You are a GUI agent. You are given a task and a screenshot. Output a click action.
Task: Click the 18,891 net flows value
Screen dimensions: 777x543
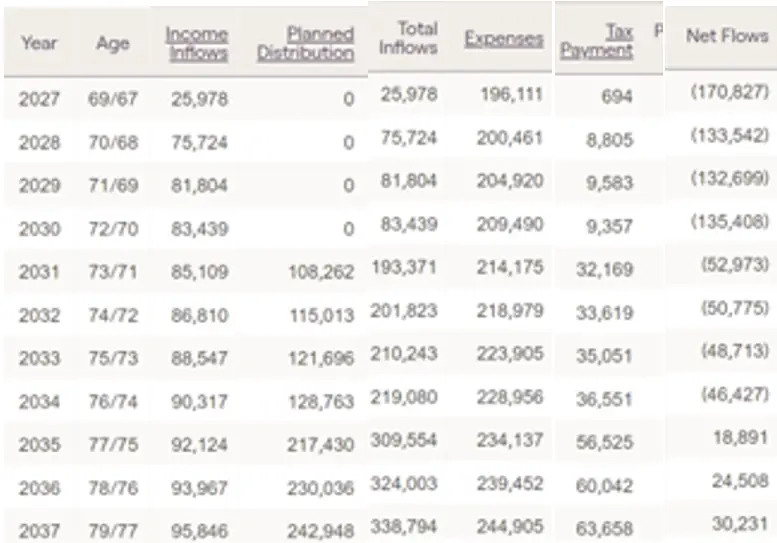tap(741, 437)
